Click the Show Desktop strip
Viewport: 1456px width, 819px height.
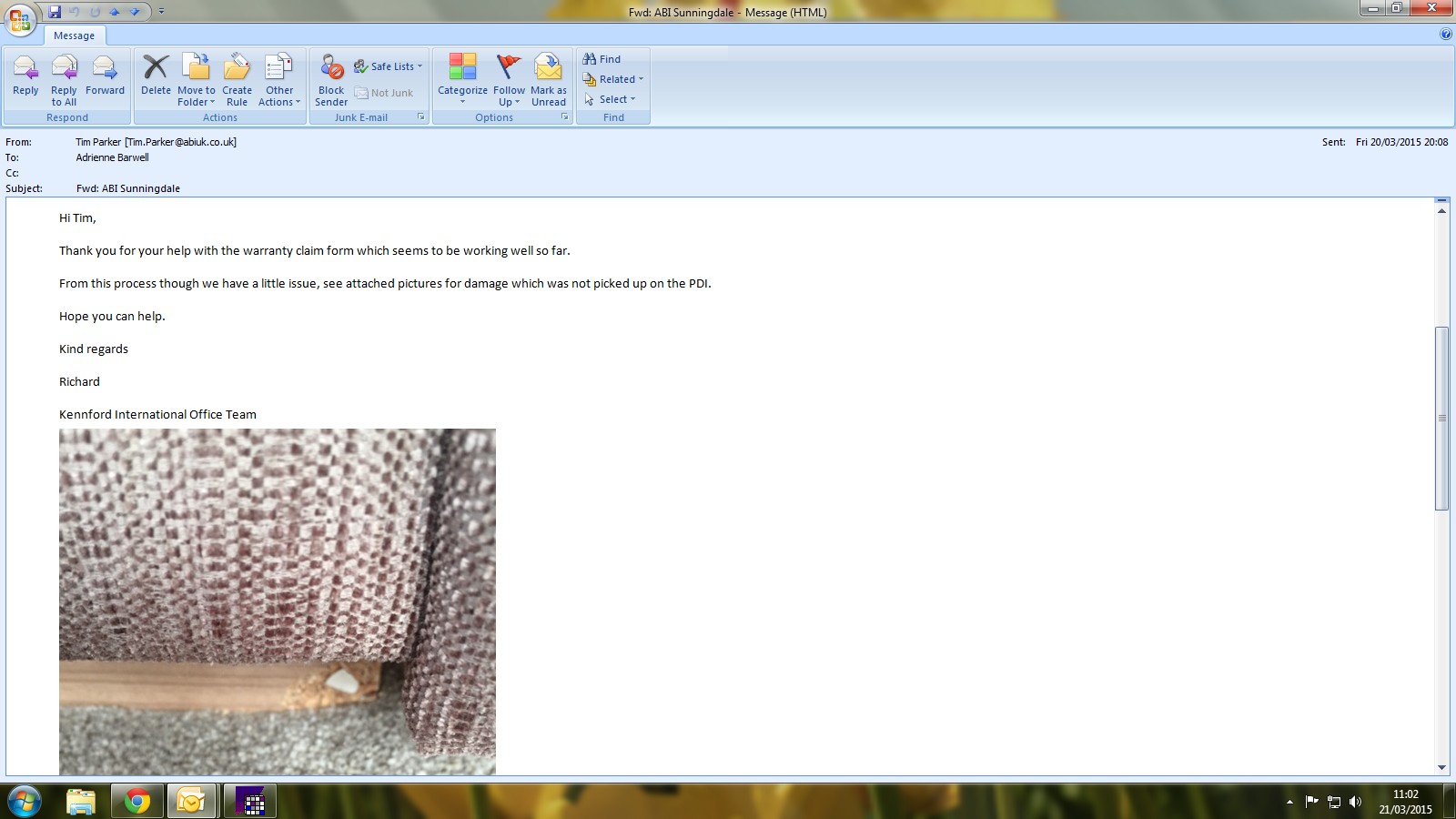click(1449, 802)
